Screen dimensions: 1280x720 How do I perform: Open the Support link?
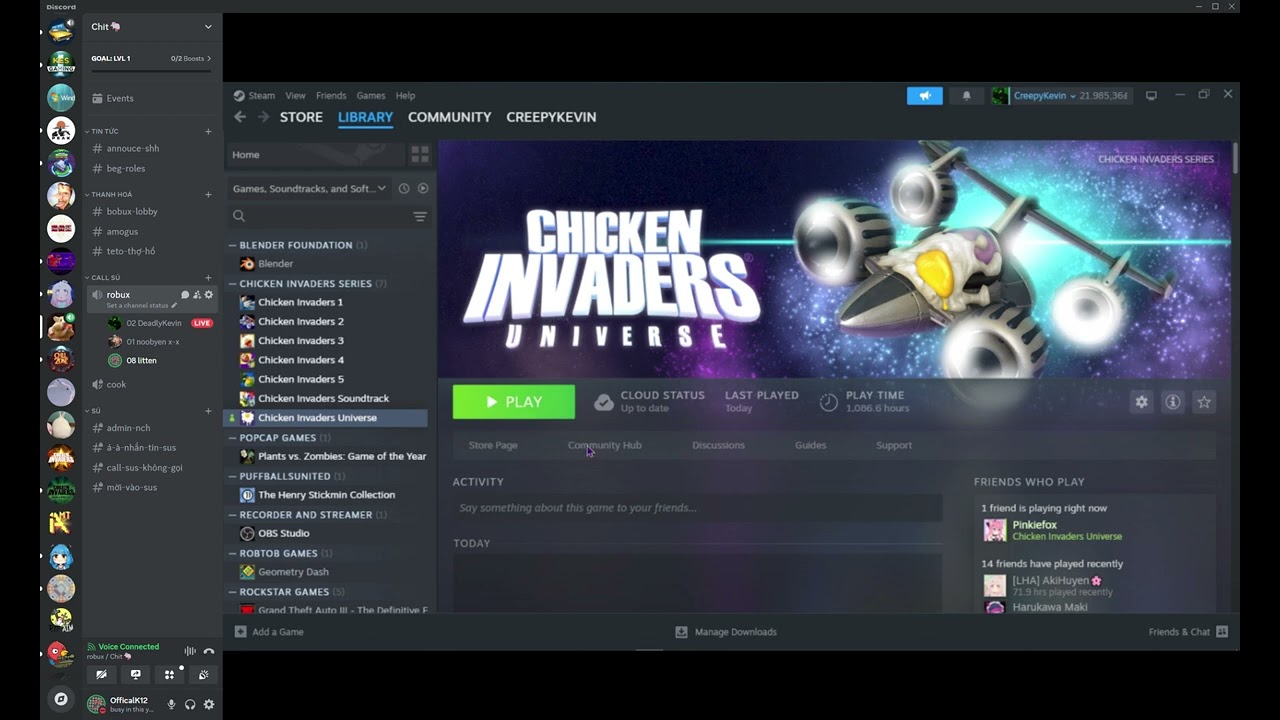(894, 445)
